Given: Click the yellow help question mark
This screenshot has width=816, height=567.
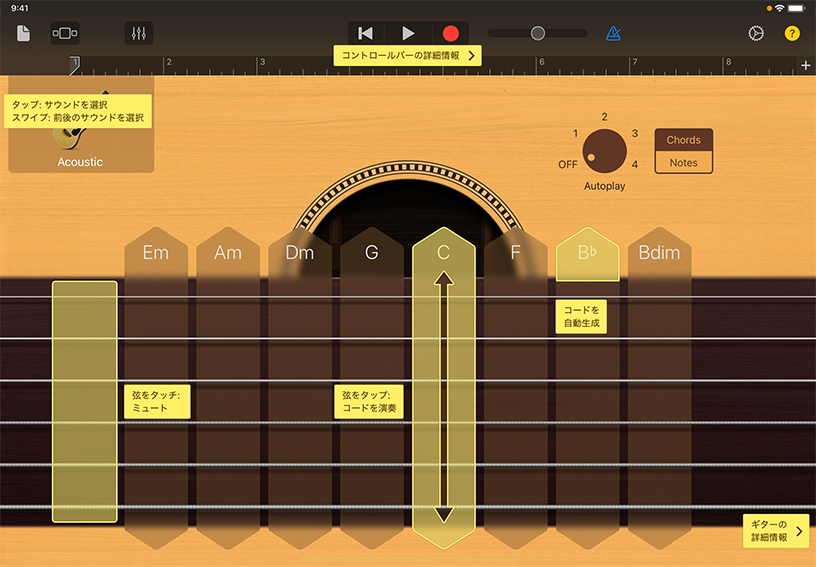Looking at the screenshot, I should [x=792, y=33].
